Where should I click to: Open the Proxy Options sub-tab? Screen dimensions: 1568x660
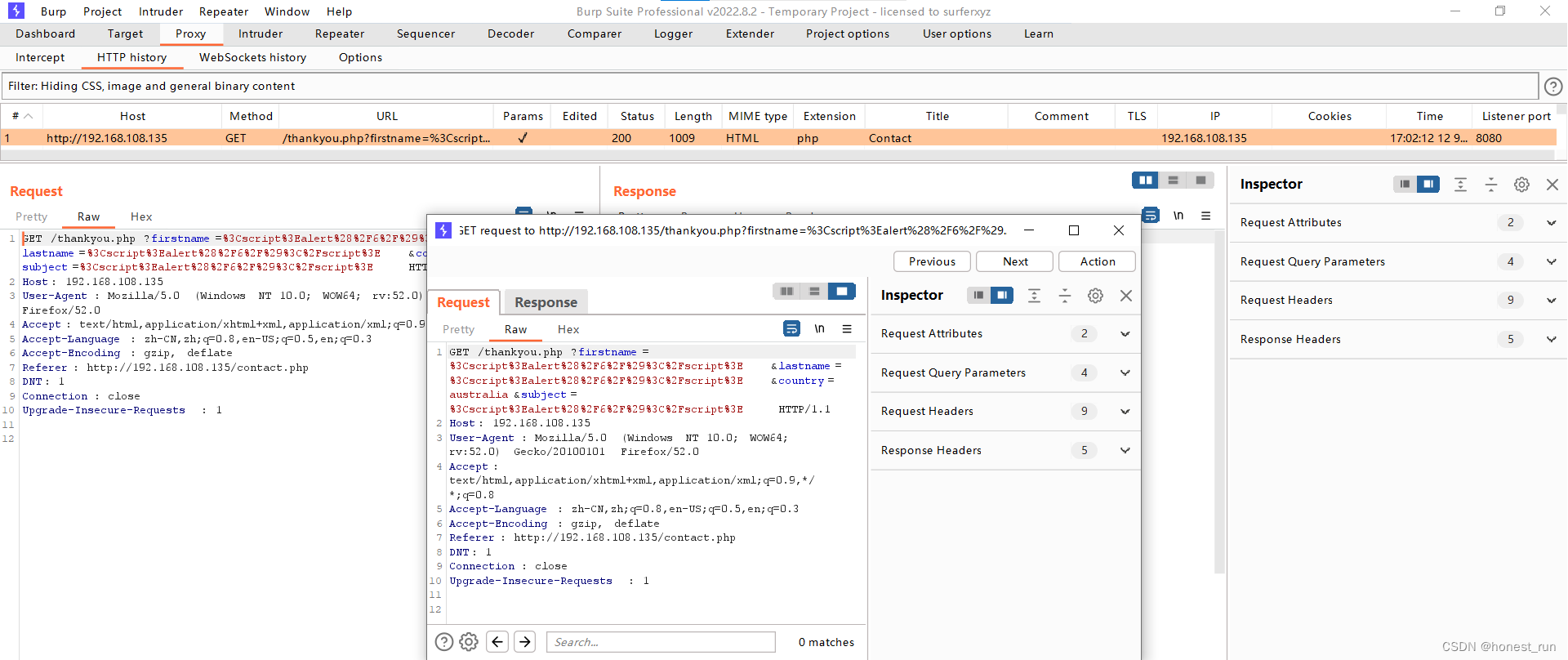point(360,57)
